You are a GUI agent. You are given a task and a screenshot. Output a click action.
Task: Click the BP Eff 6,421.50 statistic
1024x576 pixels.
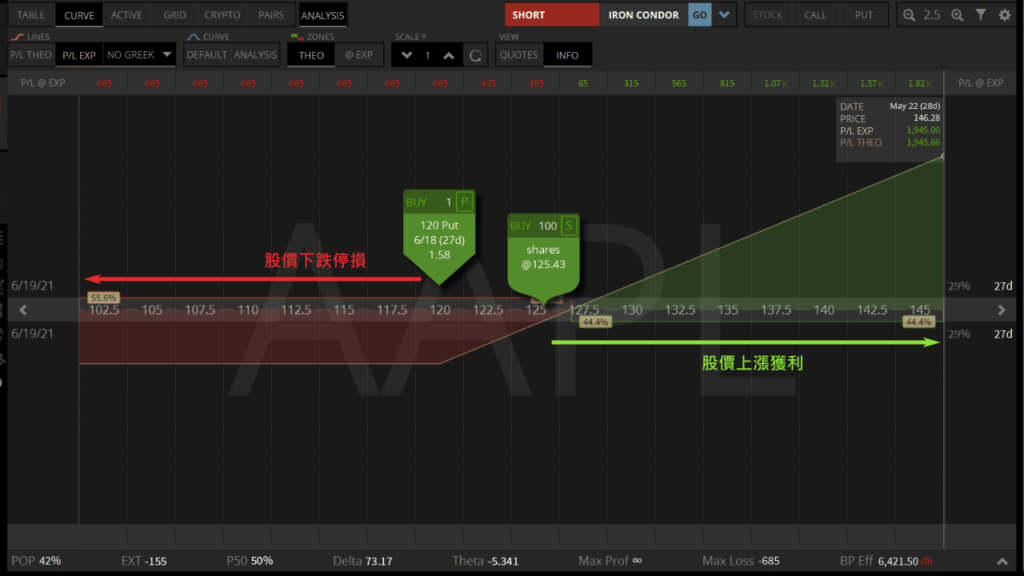click(x=886, y=561)
